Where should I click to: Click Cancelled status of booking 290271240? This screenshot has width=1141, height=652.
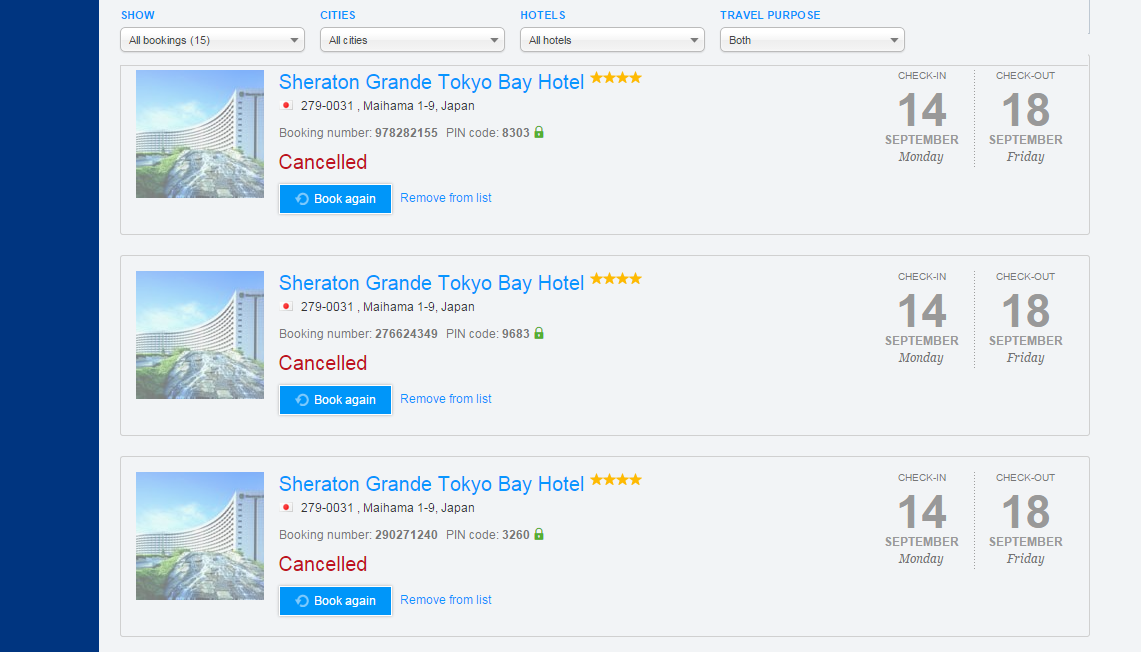coord(323,563)
